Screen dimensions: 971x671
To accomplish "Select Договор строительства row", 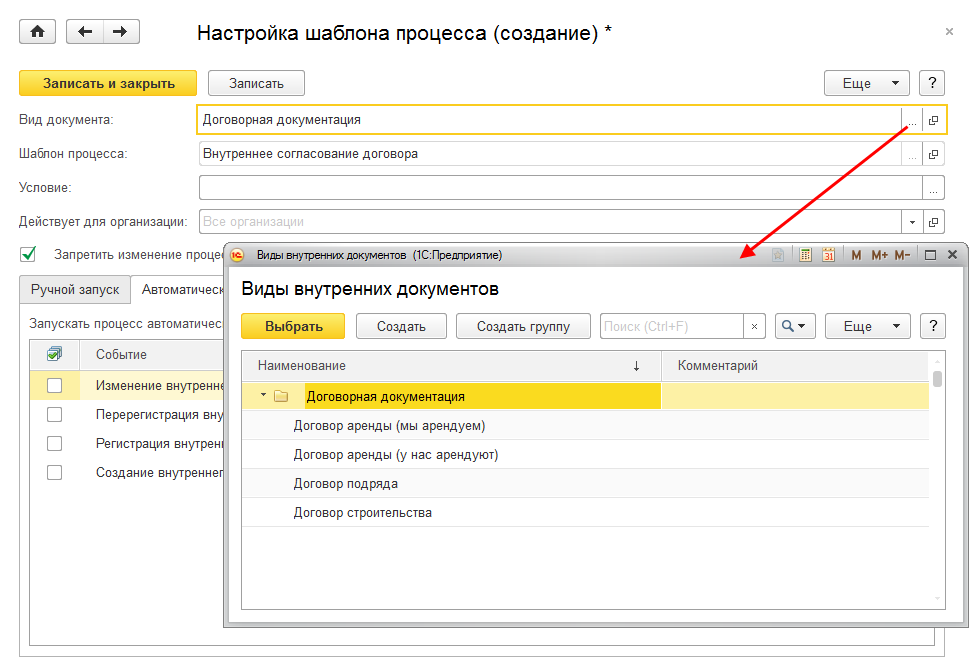I will (585, 513).
